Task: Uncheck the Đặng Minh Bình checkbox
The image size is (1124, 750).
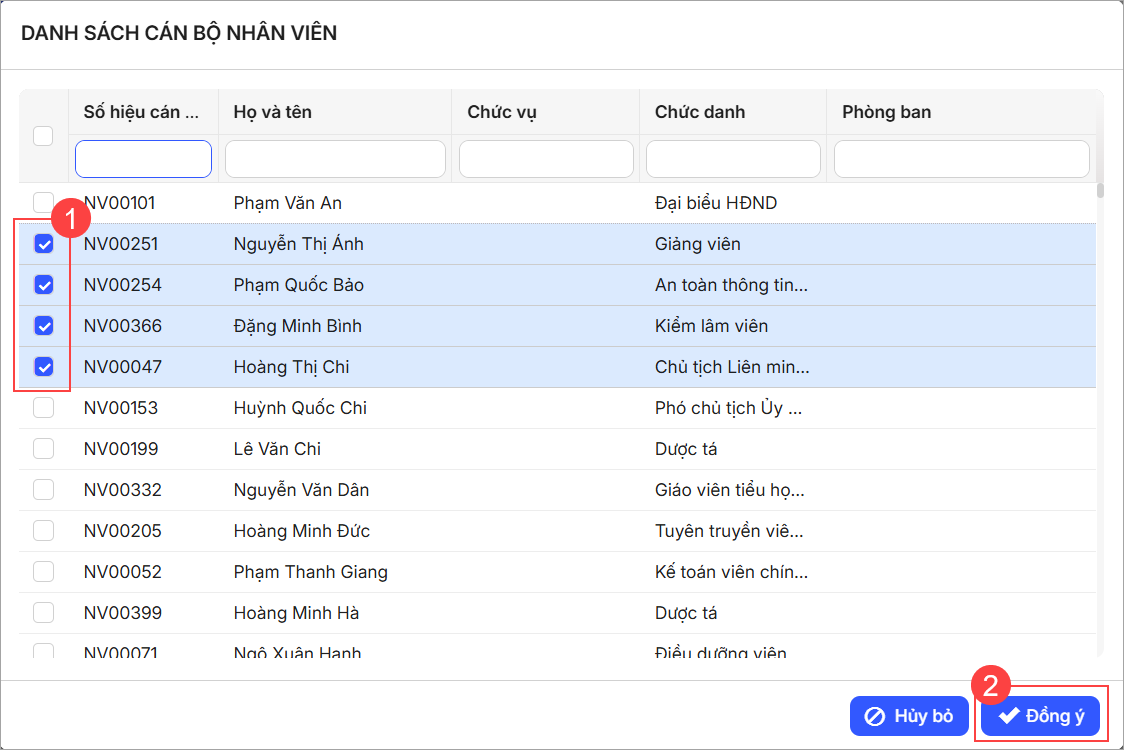Action: pyautogui.click(x=44, y=326)
